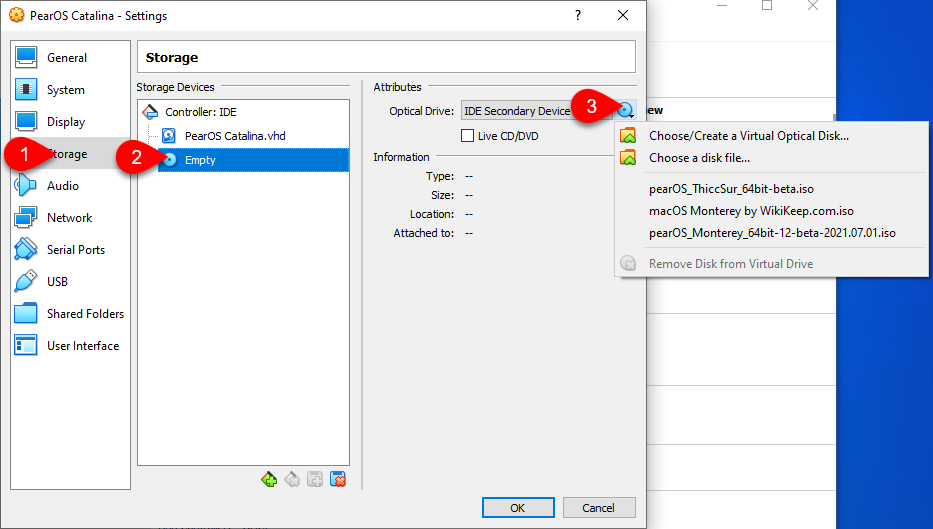Minimize the background VirtualBox window
The width and height of the screenshot is (933, 529).
[722, 6]
